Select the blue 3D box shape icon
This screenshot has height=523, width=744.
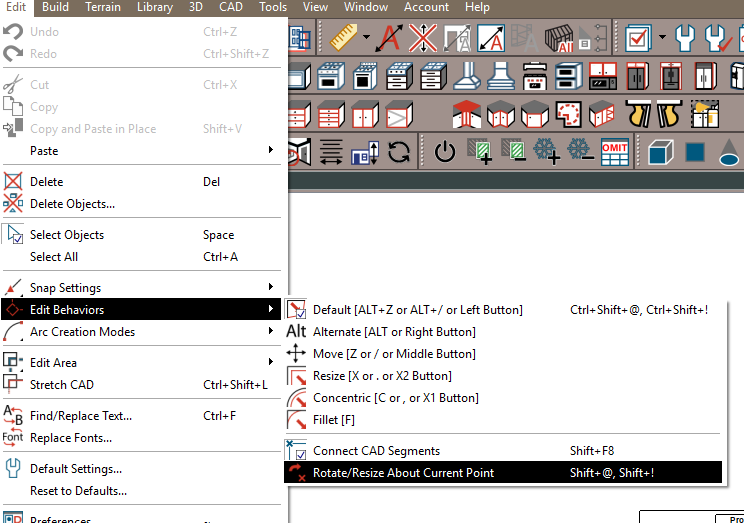pos(660,152)
